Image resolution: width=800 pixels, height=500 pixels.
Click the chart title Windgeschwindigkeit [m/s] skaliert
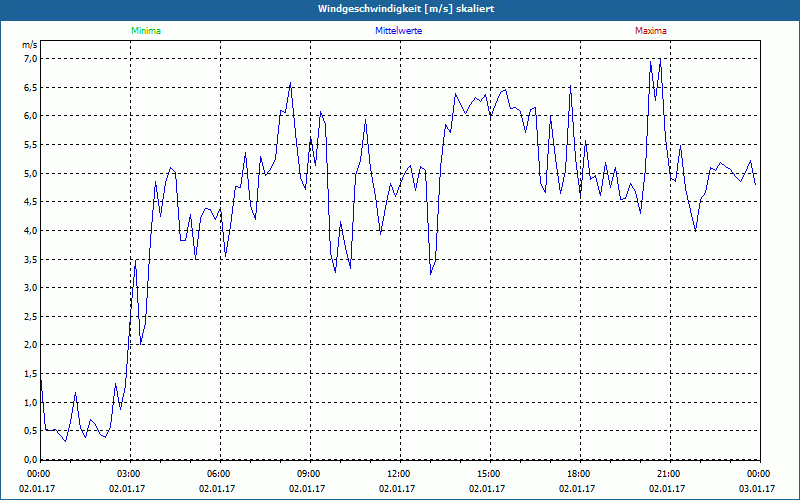406,9
